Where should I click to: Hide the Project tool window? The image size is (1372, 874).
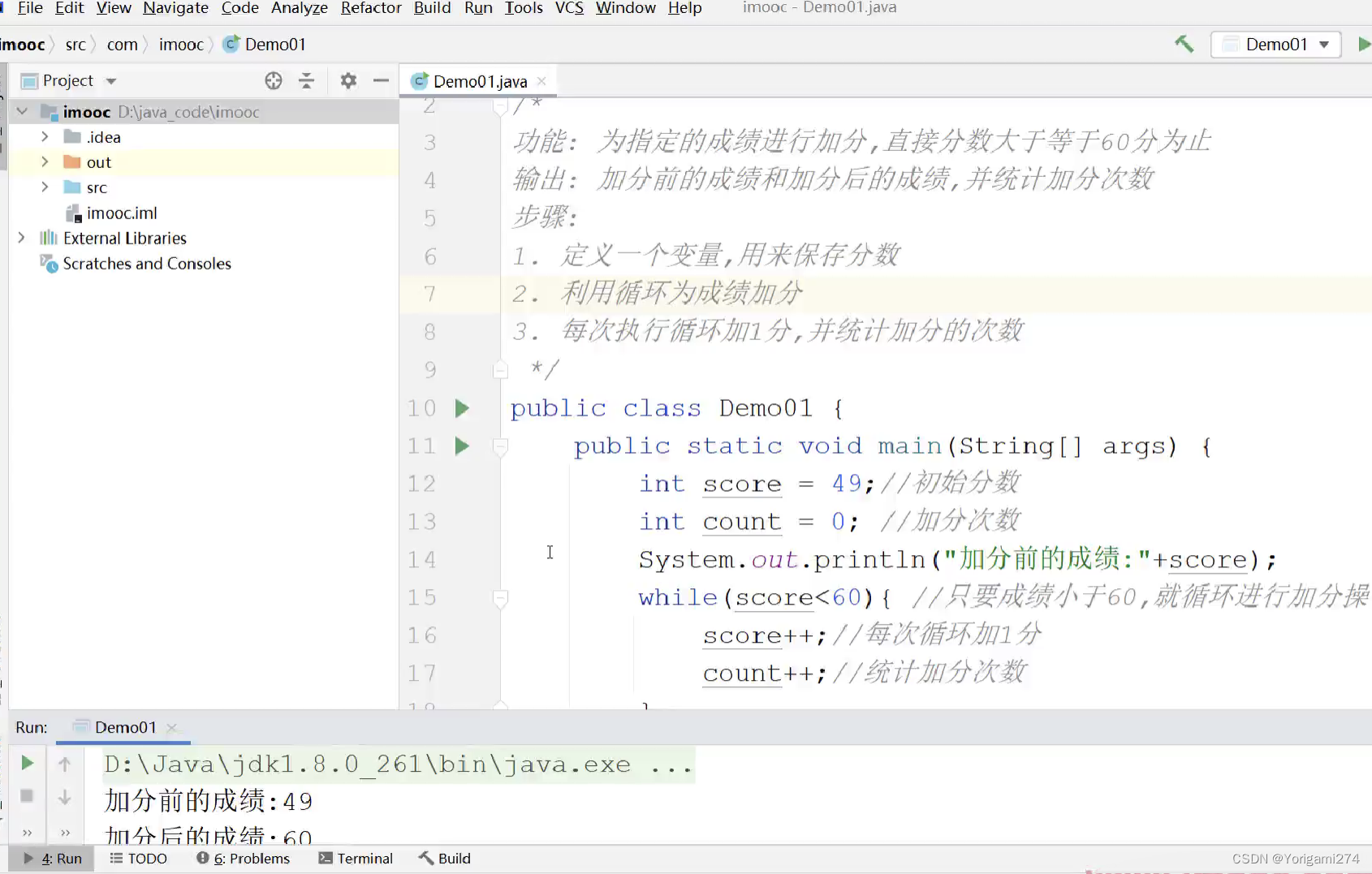381,80
